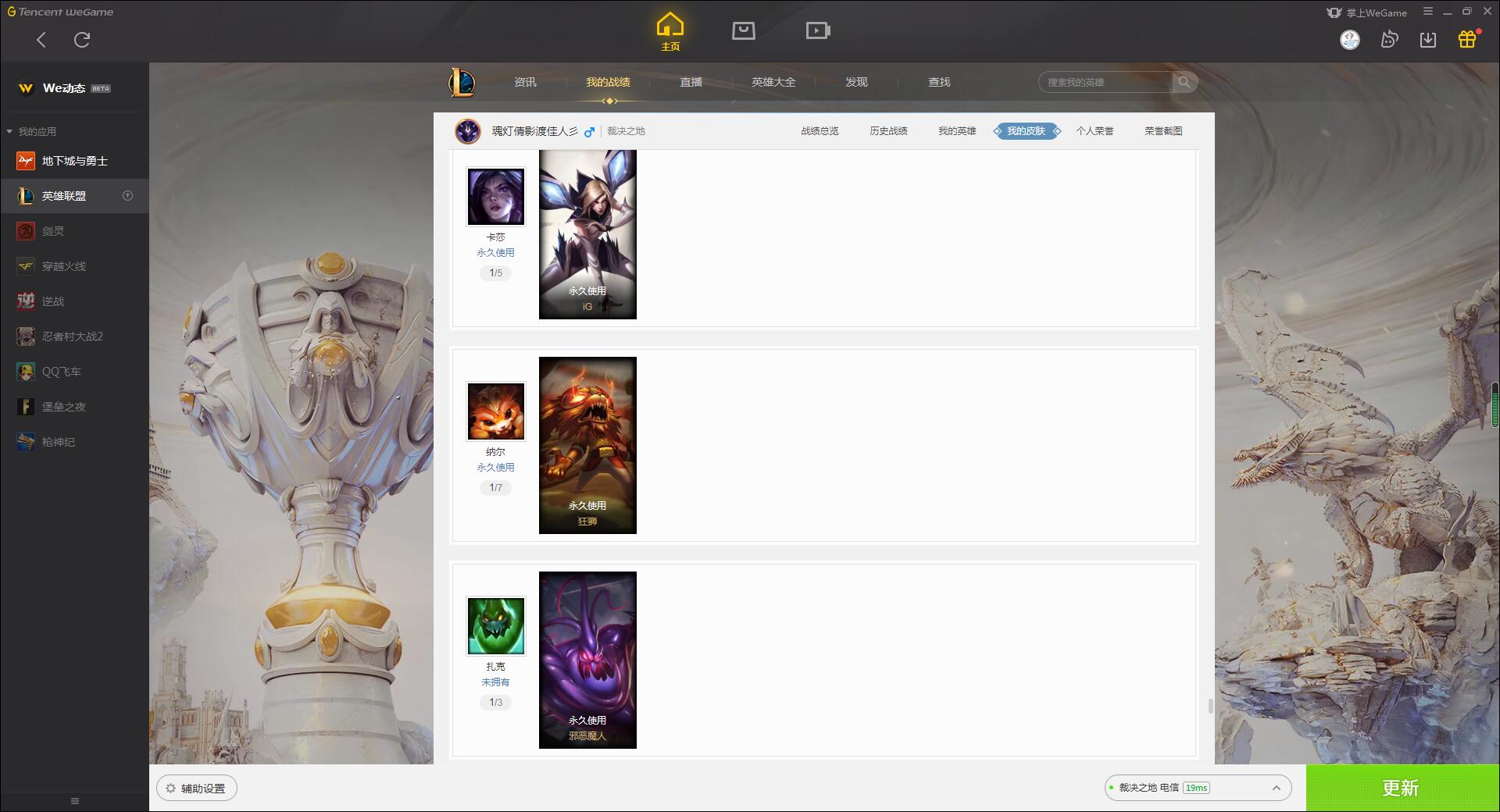
Task: Open the 卡莎 iG skin card
Action: coord(587,234)
